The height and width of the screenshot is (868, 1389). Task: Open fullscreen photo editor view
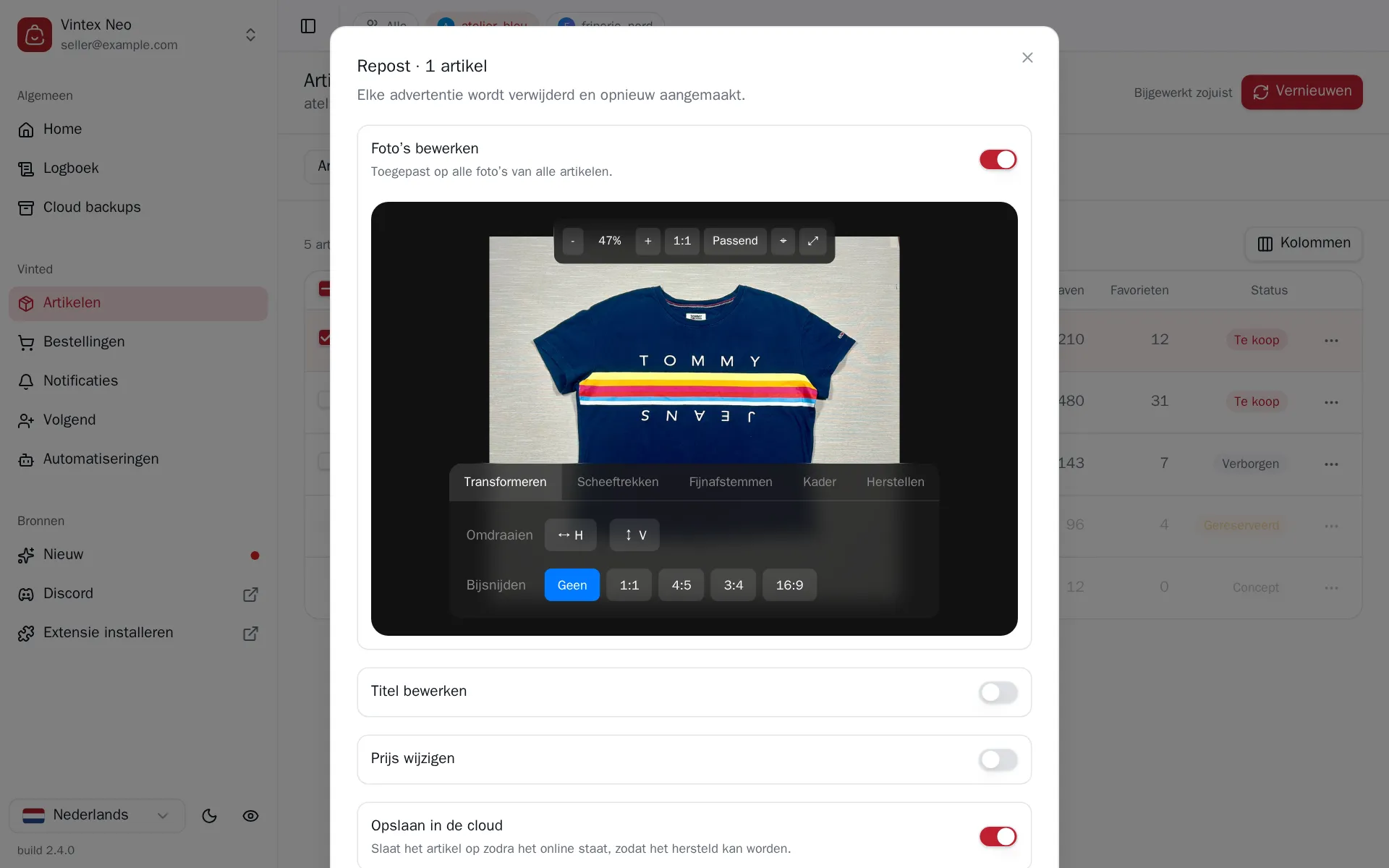tap(812, 241)
